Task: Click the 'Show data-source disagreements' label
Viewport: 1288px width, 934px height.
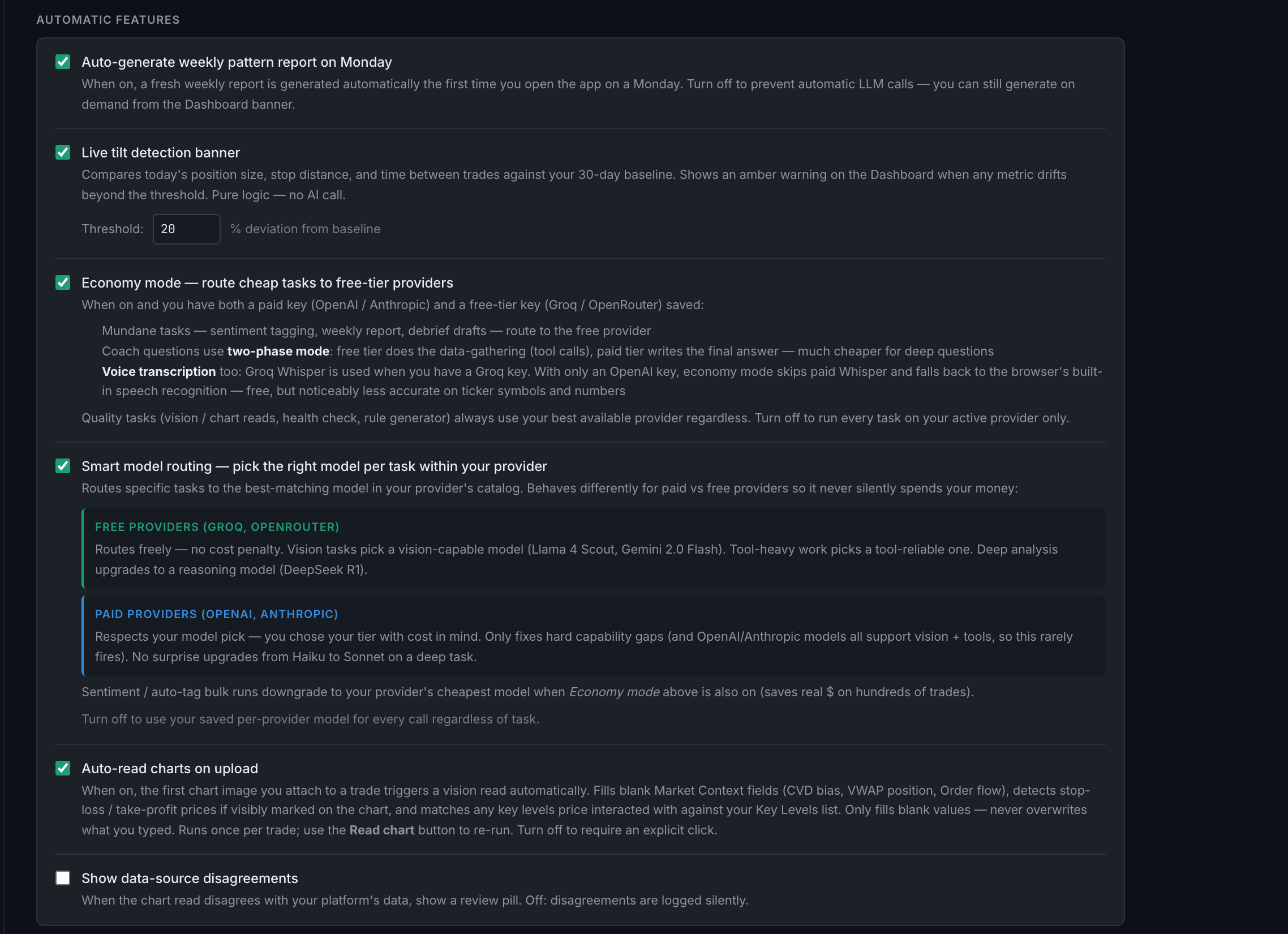Action: coord(190,878)
